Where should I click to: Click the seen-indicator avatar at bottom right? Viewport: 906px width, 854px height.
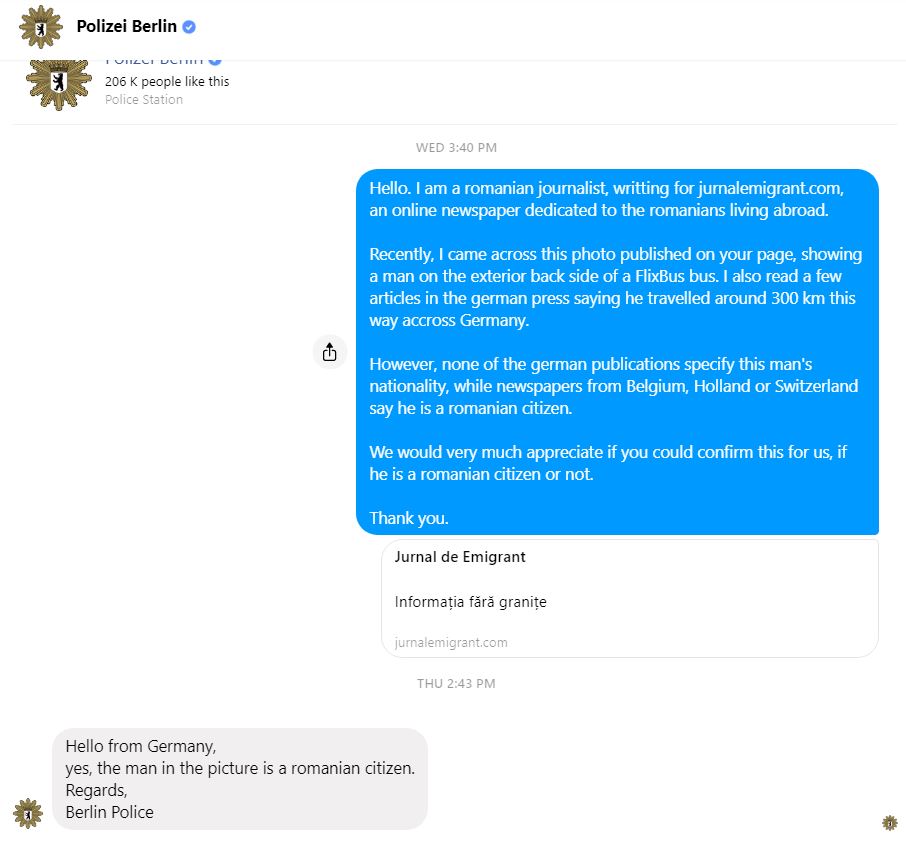(x=890, y=822)
